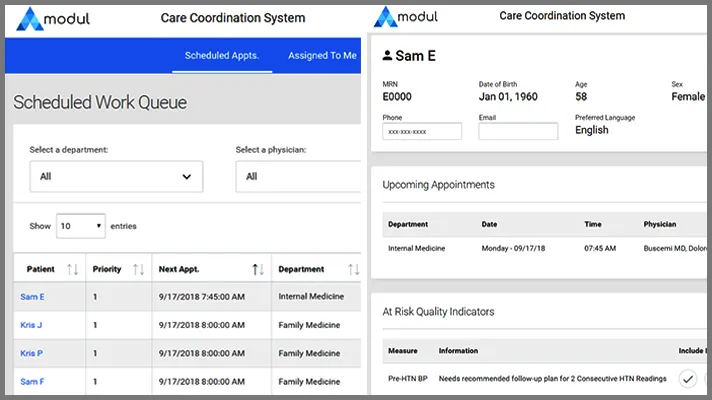Switch to the Scheduled Appts. tab

point(221,55)
